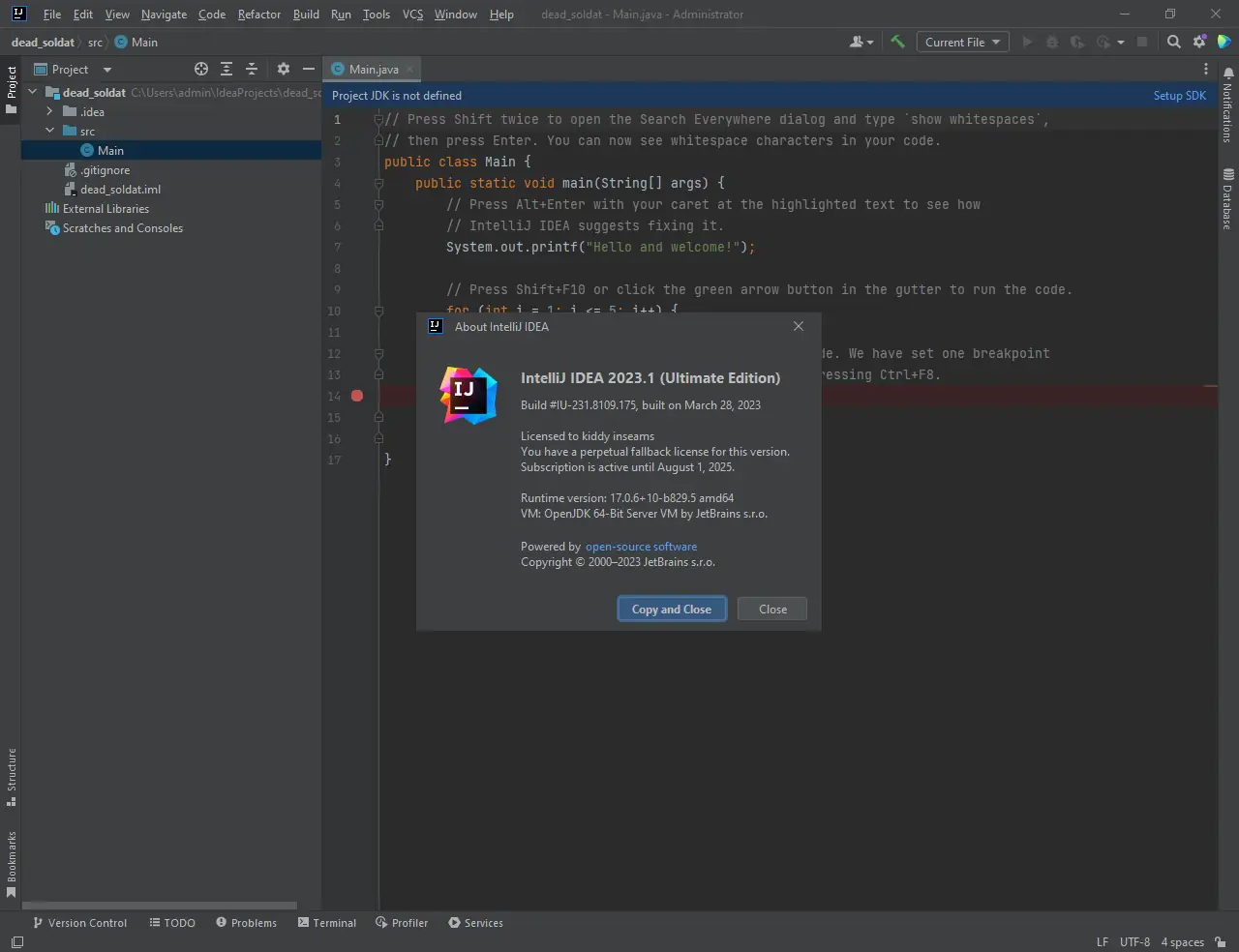
Task: Click the 4 spaces indent widget
Action: (1182, 942)
